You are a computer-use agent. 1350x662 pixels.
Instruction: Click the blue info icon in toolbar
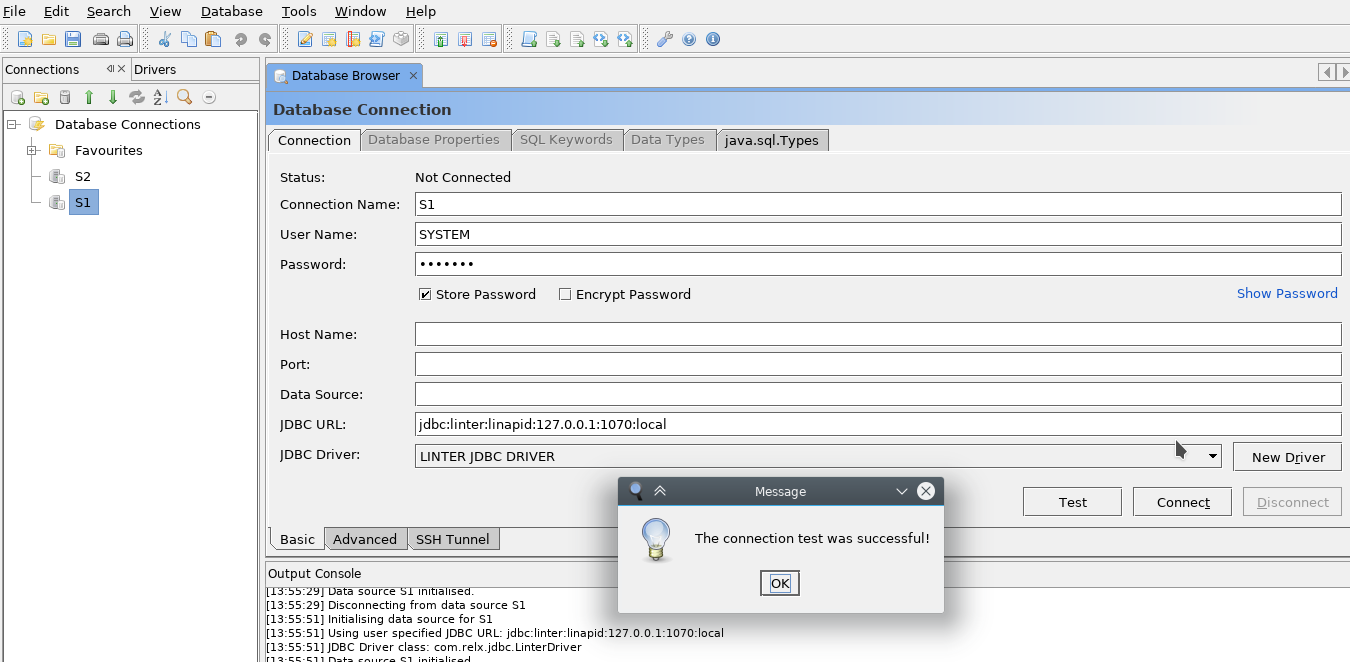[713, 40]
